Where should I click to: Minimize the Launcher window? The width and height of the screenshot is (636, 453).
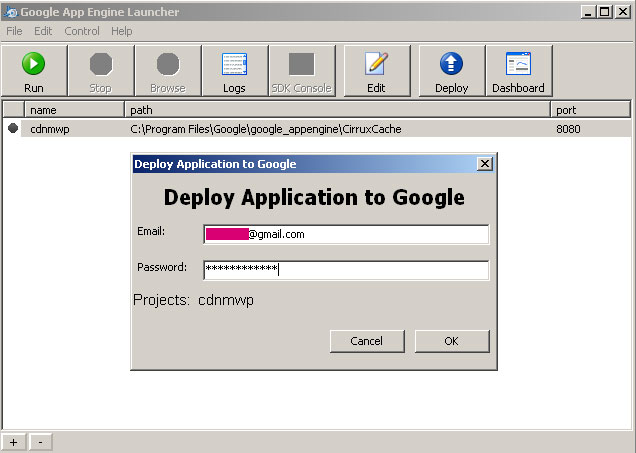tap(588, 12)
